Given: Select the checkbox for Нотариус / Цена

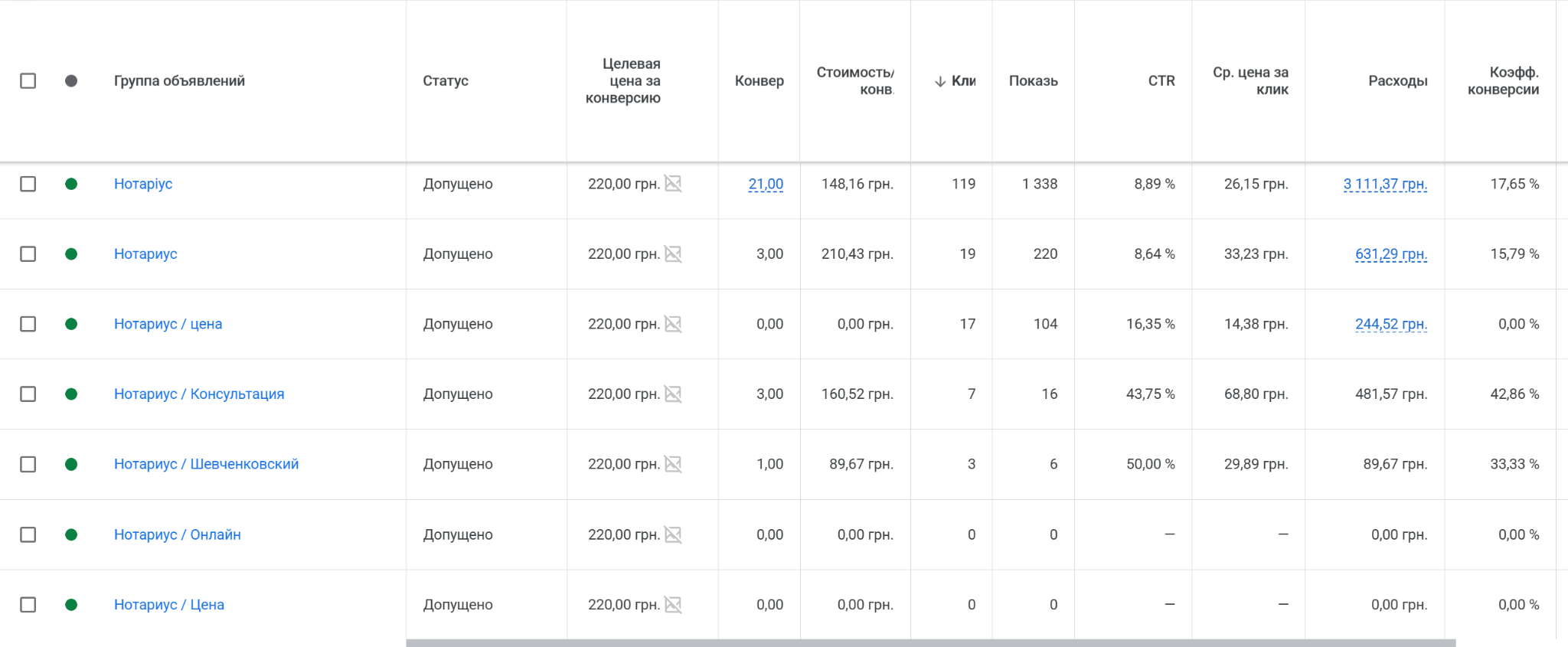Looking at the screenshot, I should [x=28, y=605].
